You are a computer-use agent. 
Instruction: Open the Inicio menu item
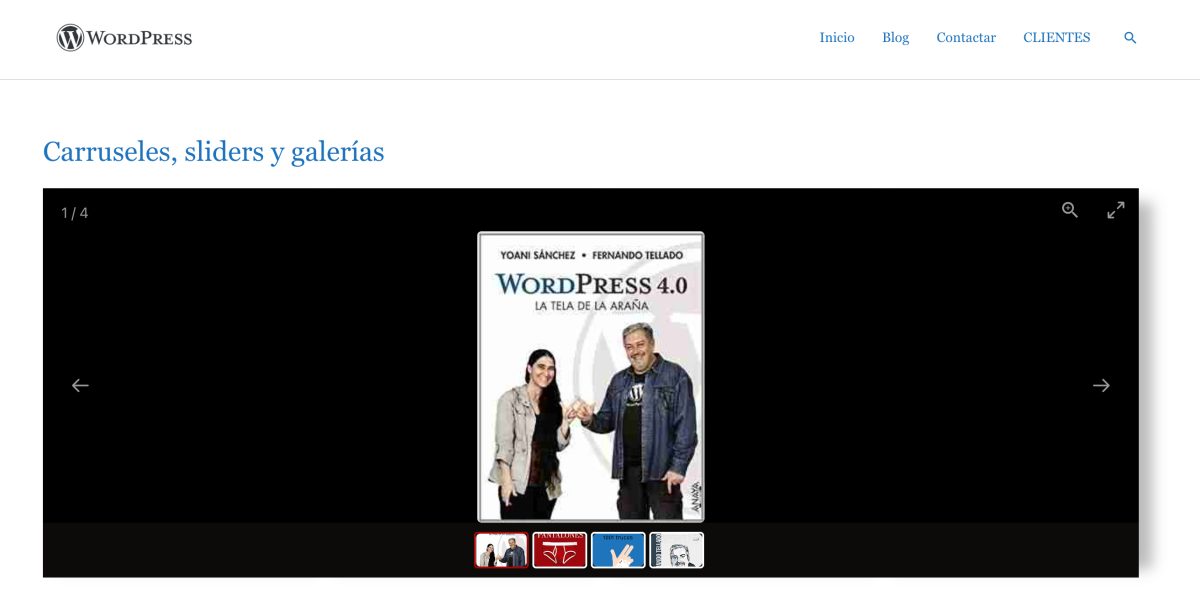click(837, 37)
